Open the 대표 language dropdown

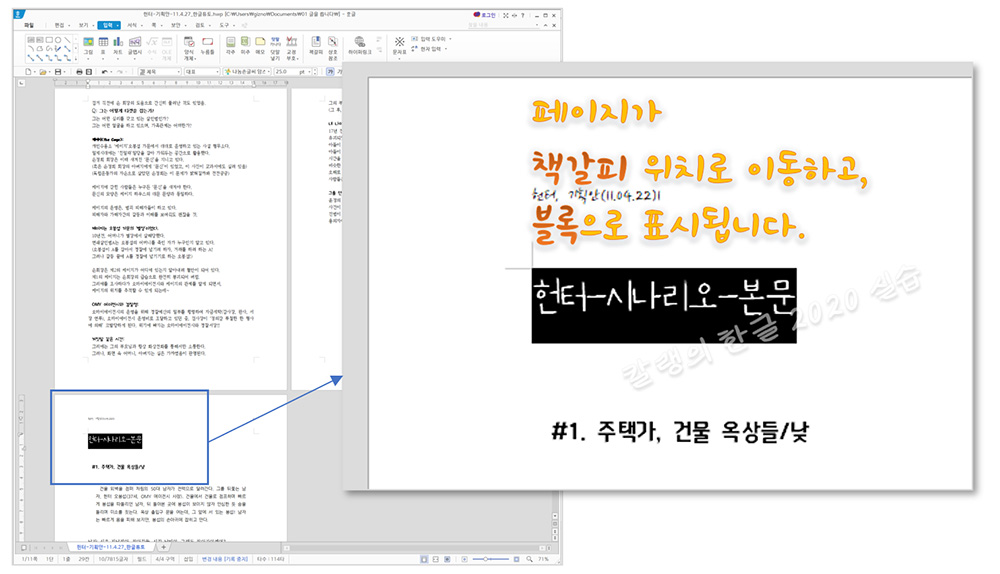pos(202,72)
